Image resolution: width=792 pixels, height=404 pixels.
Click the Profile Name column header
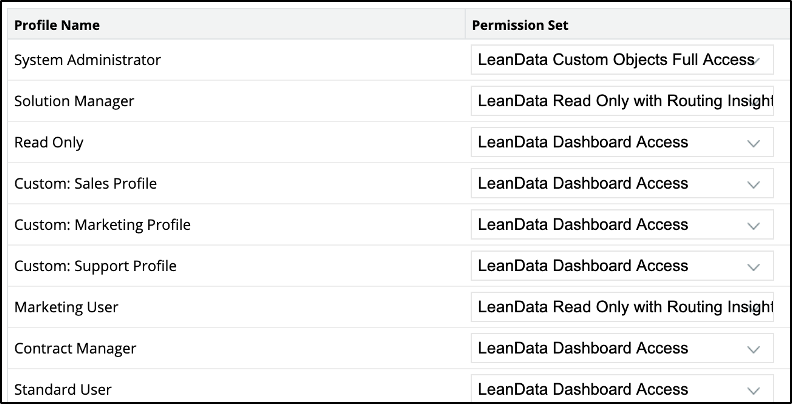[57, 24]
